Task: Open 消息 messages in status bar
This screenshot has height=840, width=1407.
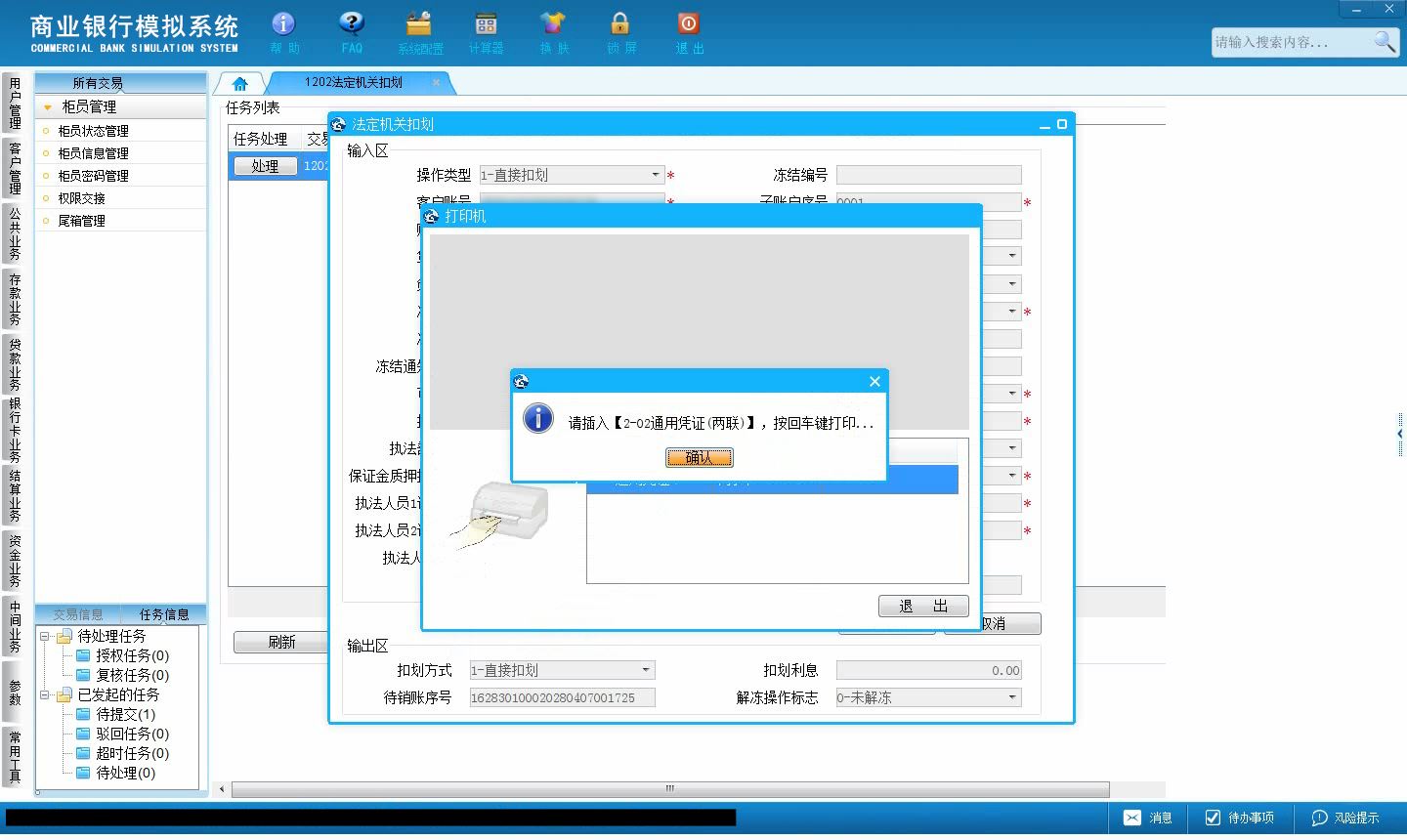Action: coord(1147,818)
